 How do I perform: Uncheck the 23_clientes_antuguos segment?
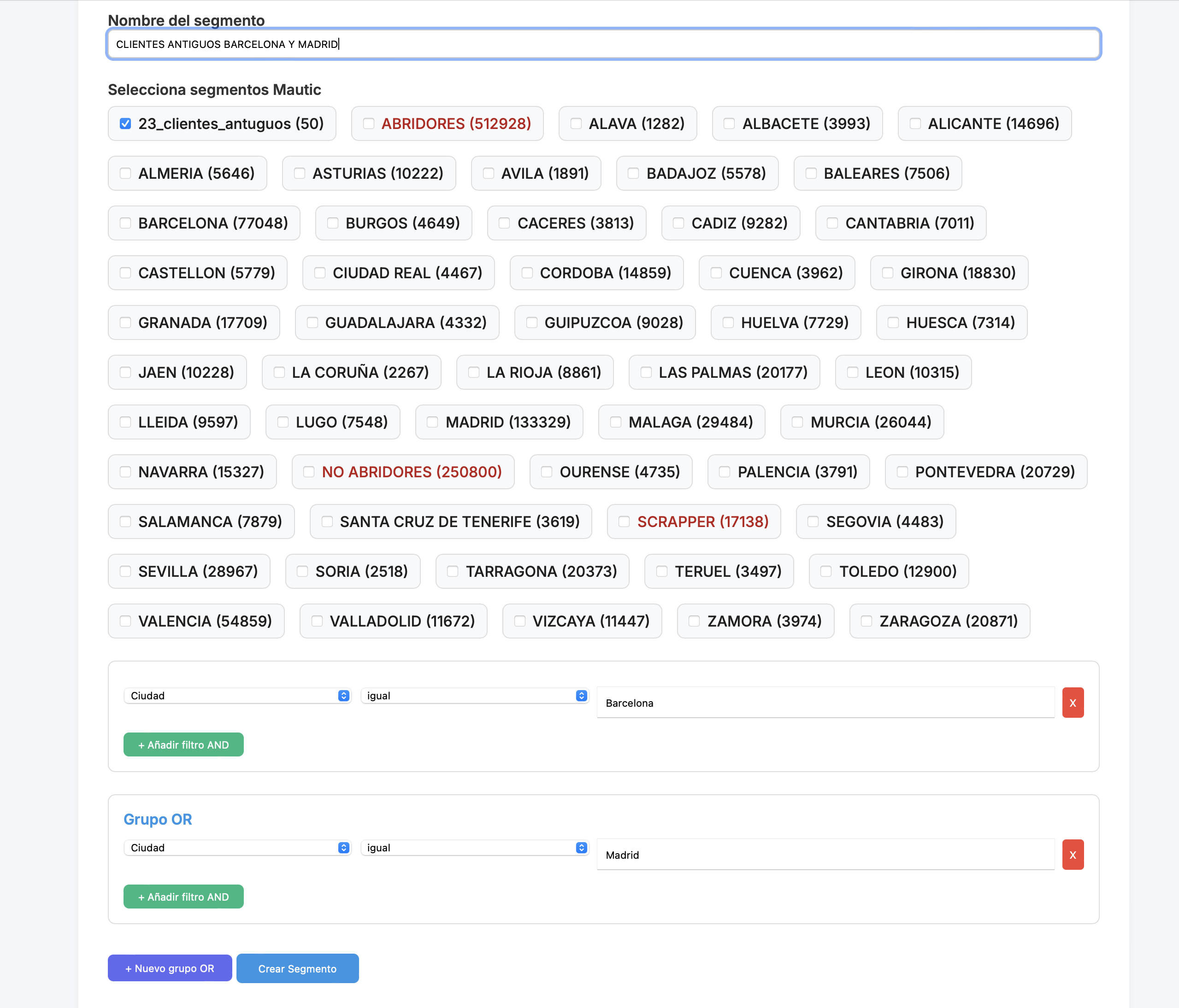pos(126,123)
